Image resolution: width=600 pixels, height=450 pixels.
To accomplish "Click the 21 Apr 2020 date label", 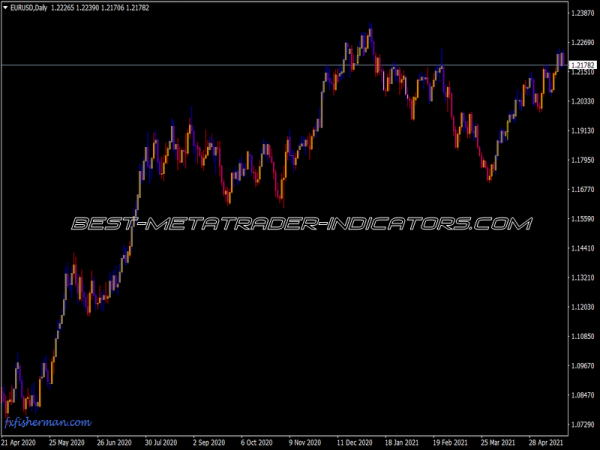I will (21, 440).
